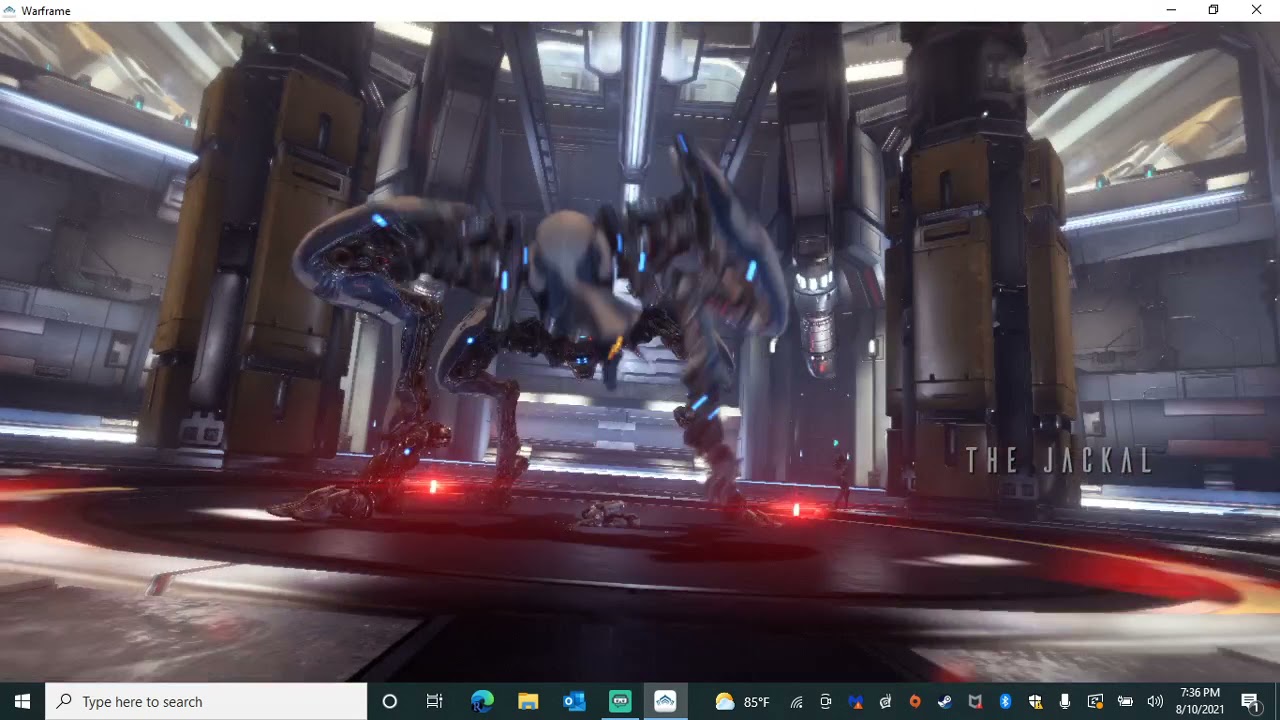Viewport: 1280px width, 720px height.
Task: Click the microphone tray icon
Action: pos(1065,702)
